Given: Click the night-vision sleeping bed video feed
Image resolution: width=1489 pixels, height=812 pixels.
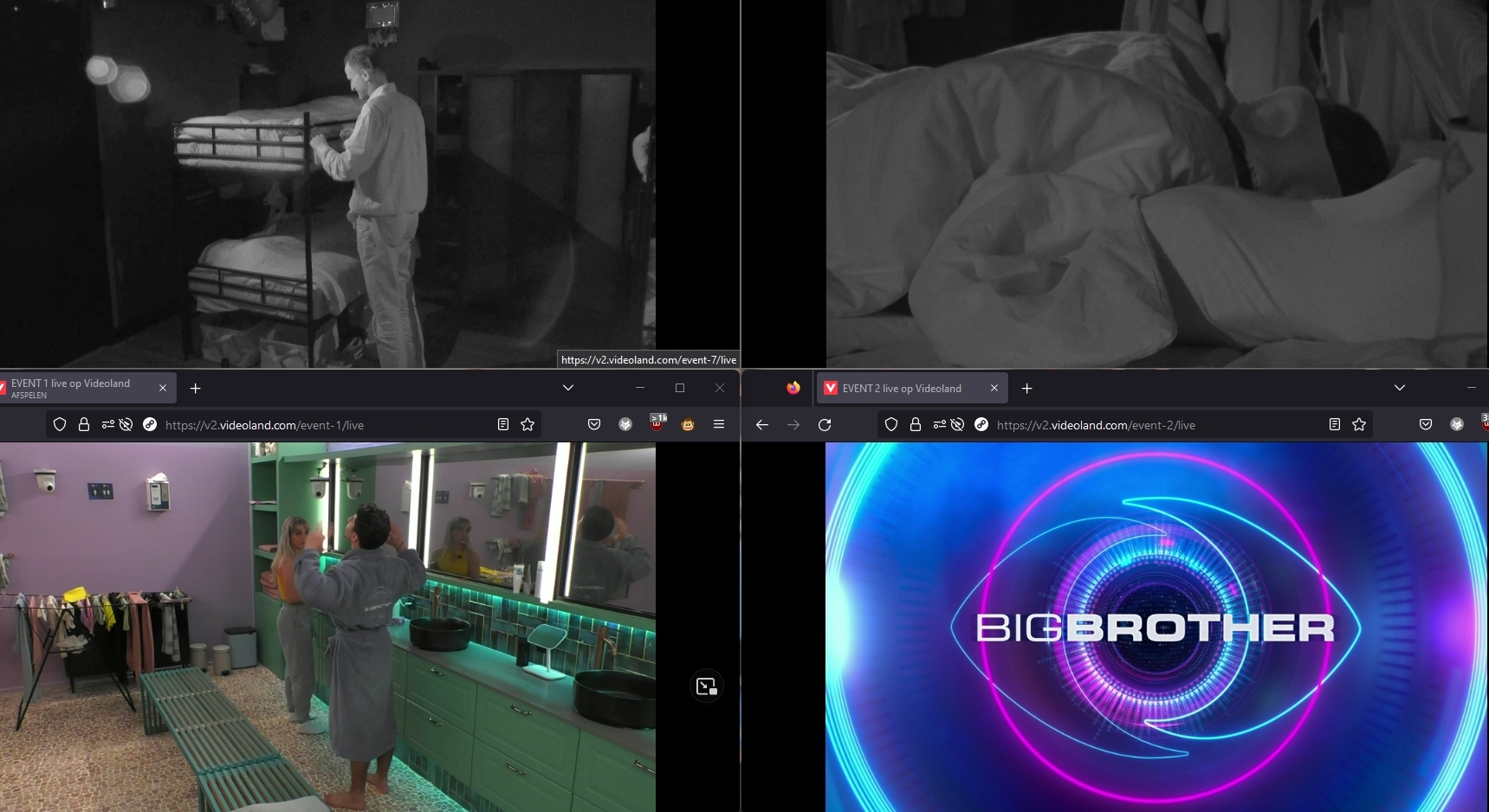Looking at the screenshot, I should [x=1156, y=184].
